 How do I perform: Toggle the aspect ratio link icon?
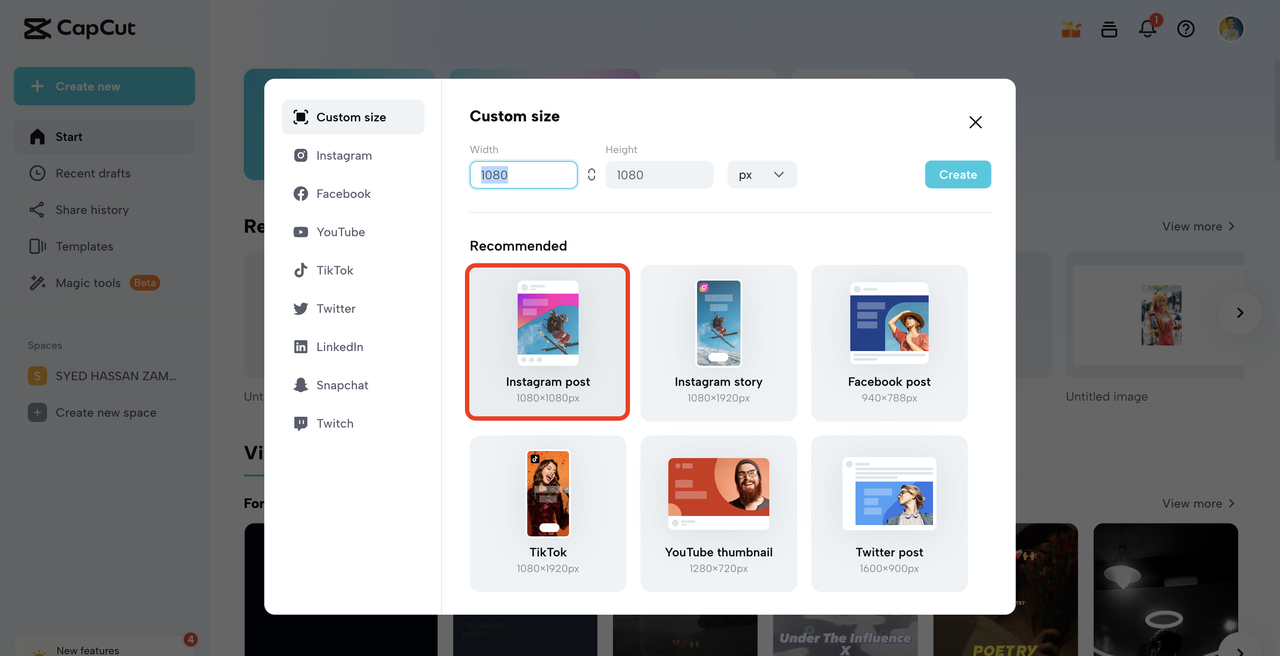pos(591,175)
